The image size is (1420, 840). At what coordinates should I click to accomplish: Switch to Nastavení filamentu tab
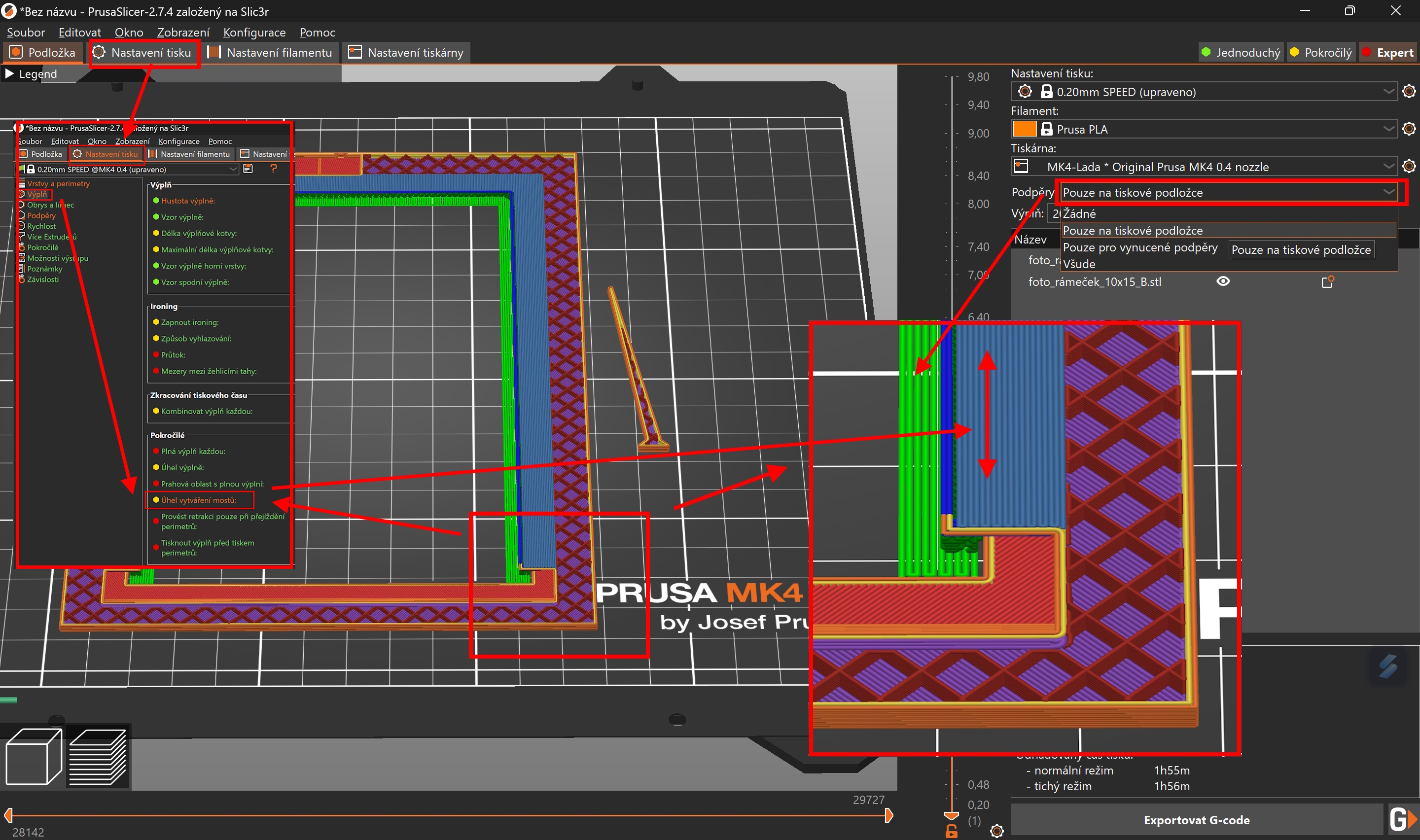(x=270, y=53)
